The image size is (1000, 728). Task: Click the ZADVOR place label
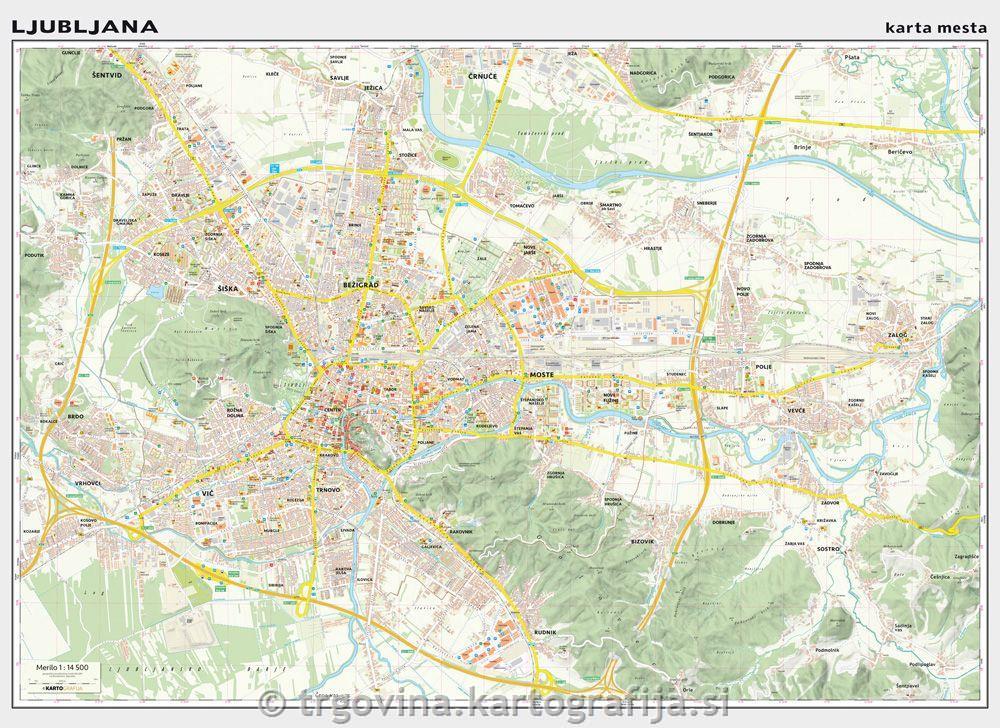click(830, 503)
